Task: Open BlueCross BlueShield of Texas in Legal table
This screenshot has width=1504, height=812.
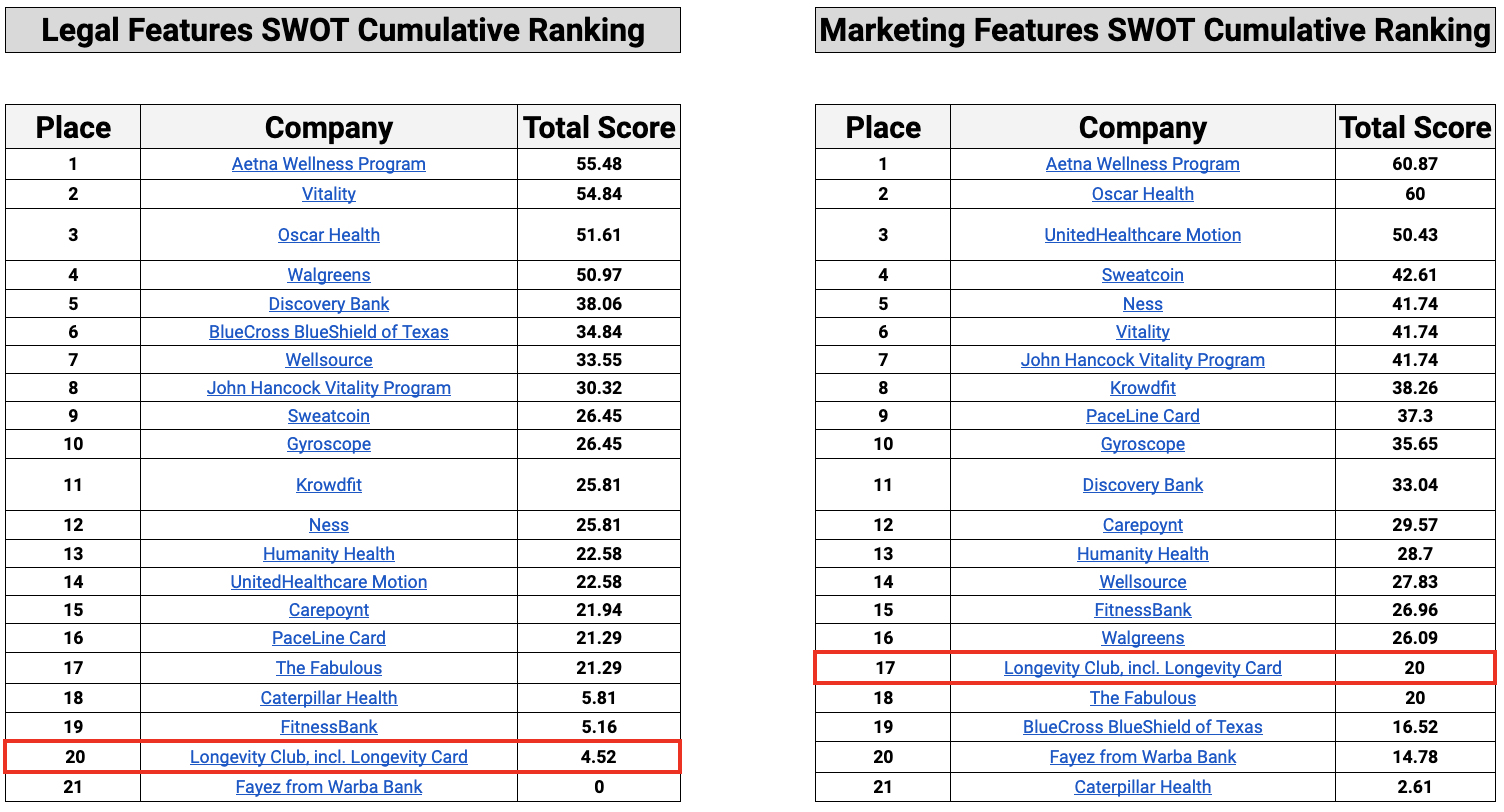Action: pyautogui.click(x=328, y=332)
